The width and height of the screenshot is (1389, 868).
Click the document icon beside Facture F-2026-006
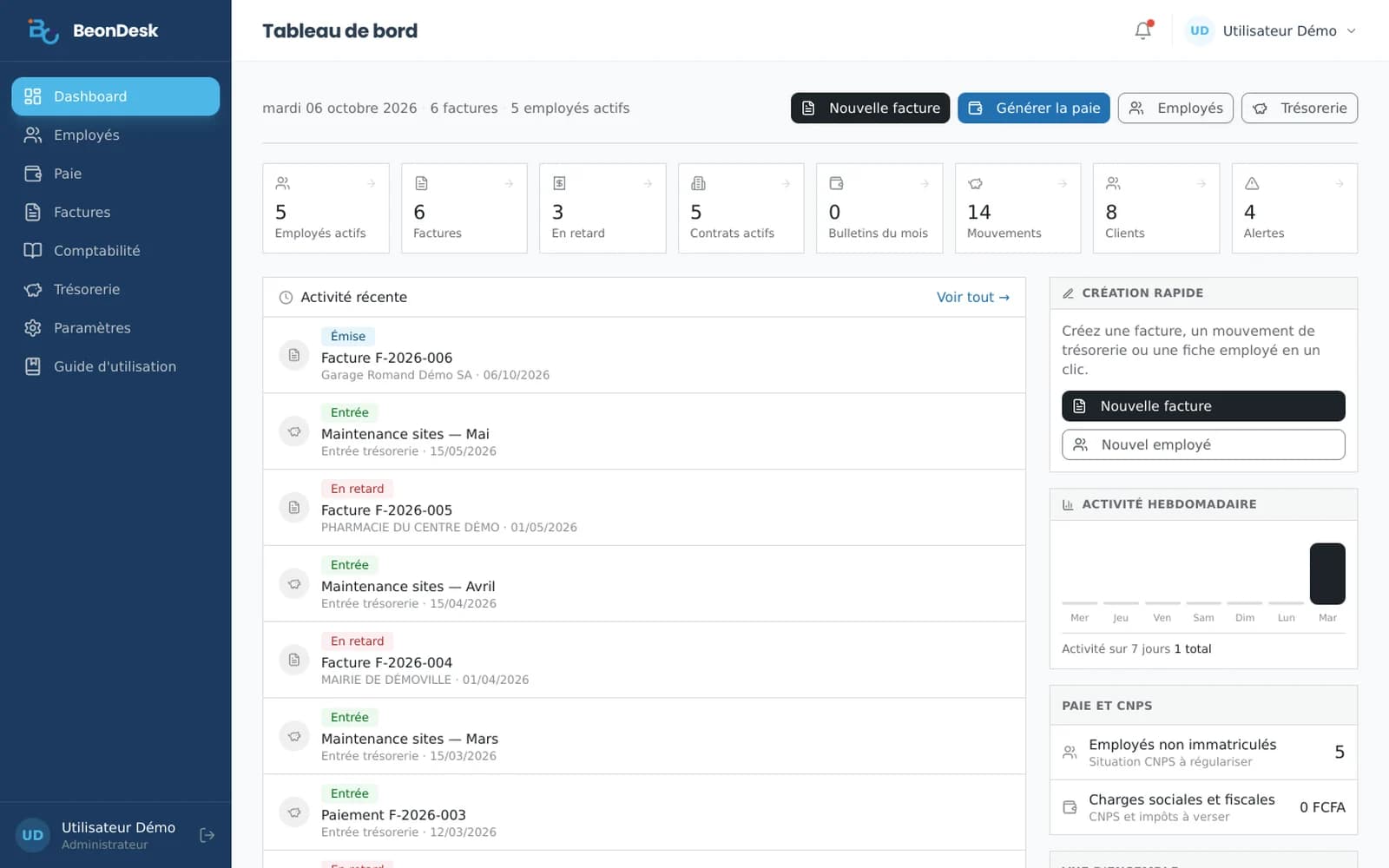294,355
